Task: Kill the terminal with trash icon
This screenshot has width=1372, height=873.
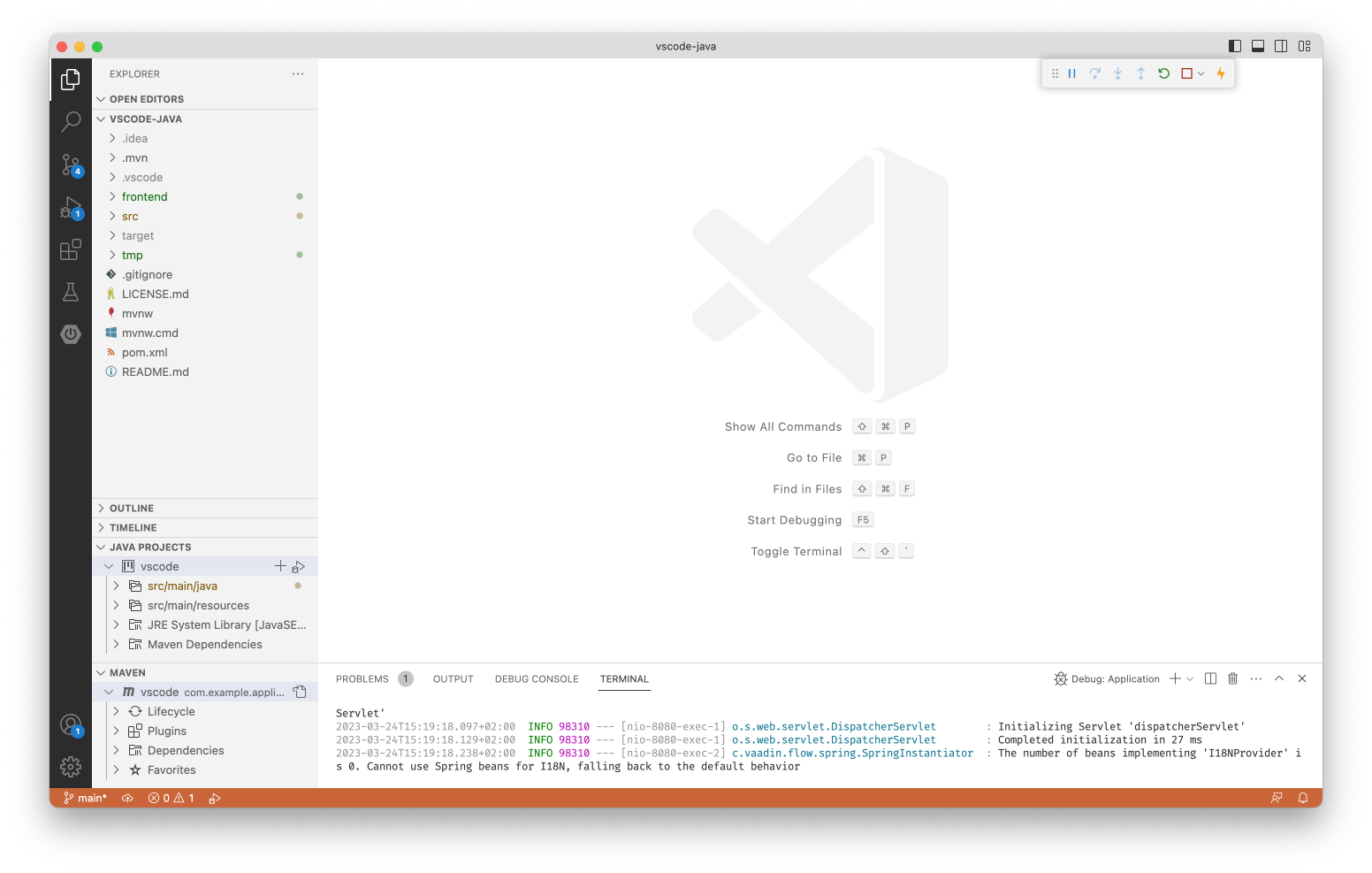Action: pyautogui.click(x=1233, y=678)
